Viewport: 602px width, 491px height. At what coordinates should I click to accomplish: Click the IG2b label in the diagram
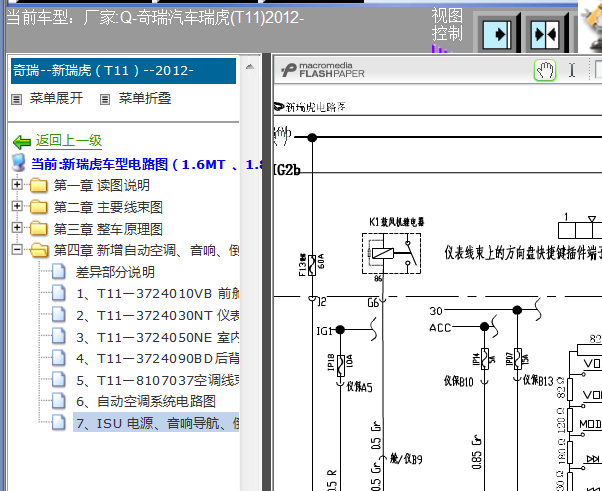coord(287,170)
